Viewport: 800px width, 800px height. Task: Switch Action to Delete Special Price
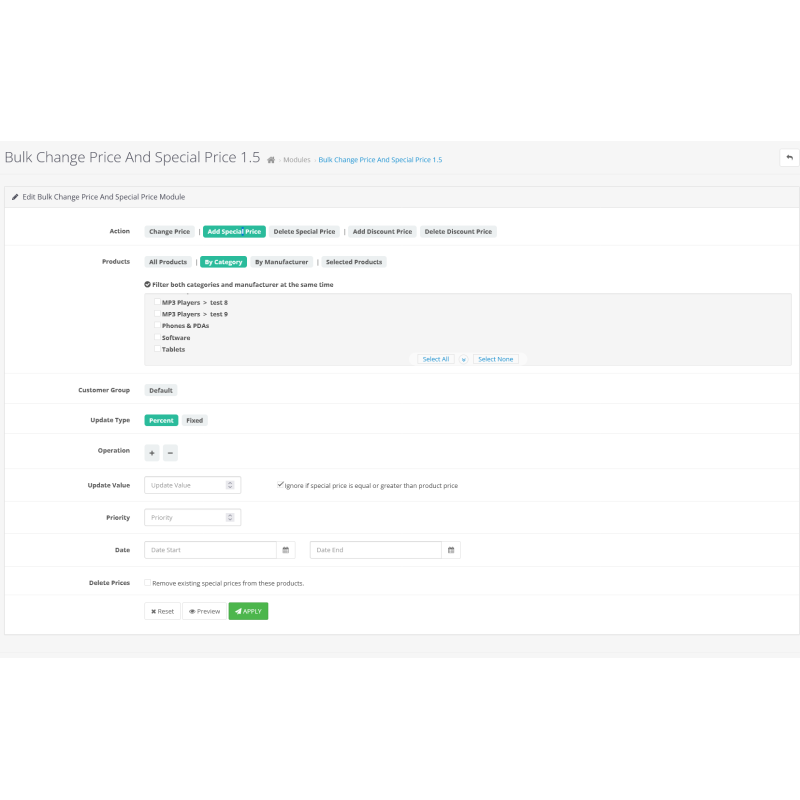(x=304, y=230)
